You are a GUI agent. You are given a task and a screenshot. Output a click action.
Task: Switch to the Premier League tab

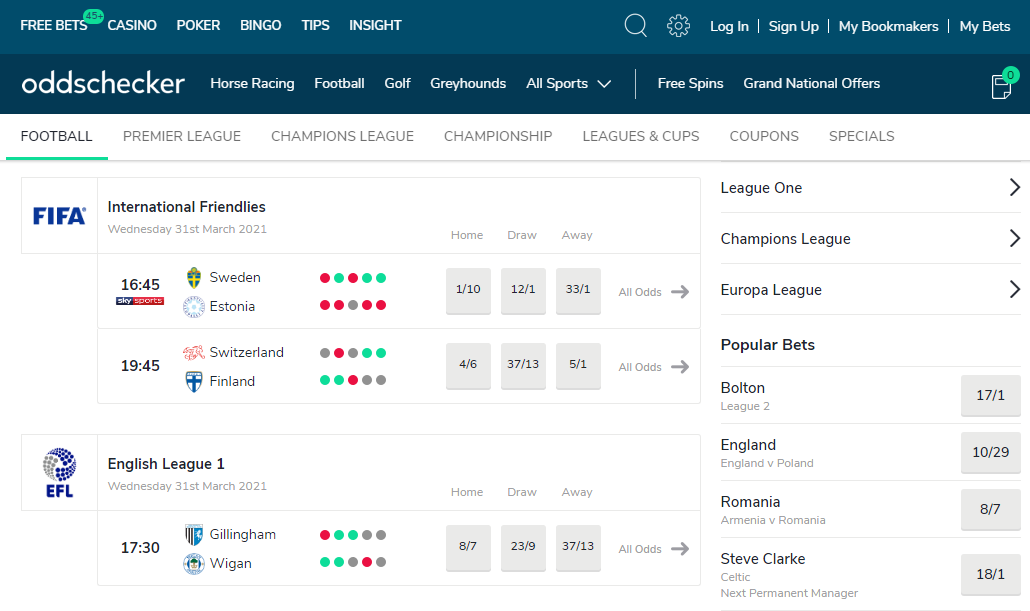pyautogui.click(x=182, y=136)
